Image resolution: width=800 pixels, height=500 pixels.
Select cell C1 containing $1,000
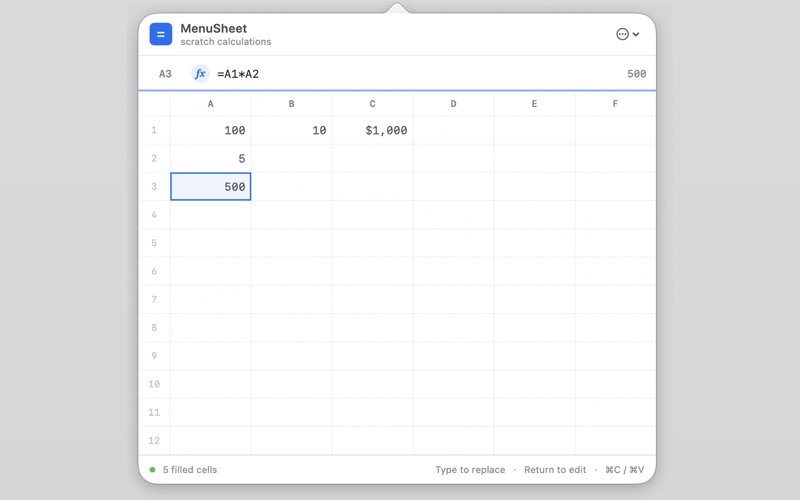[372, 130]
